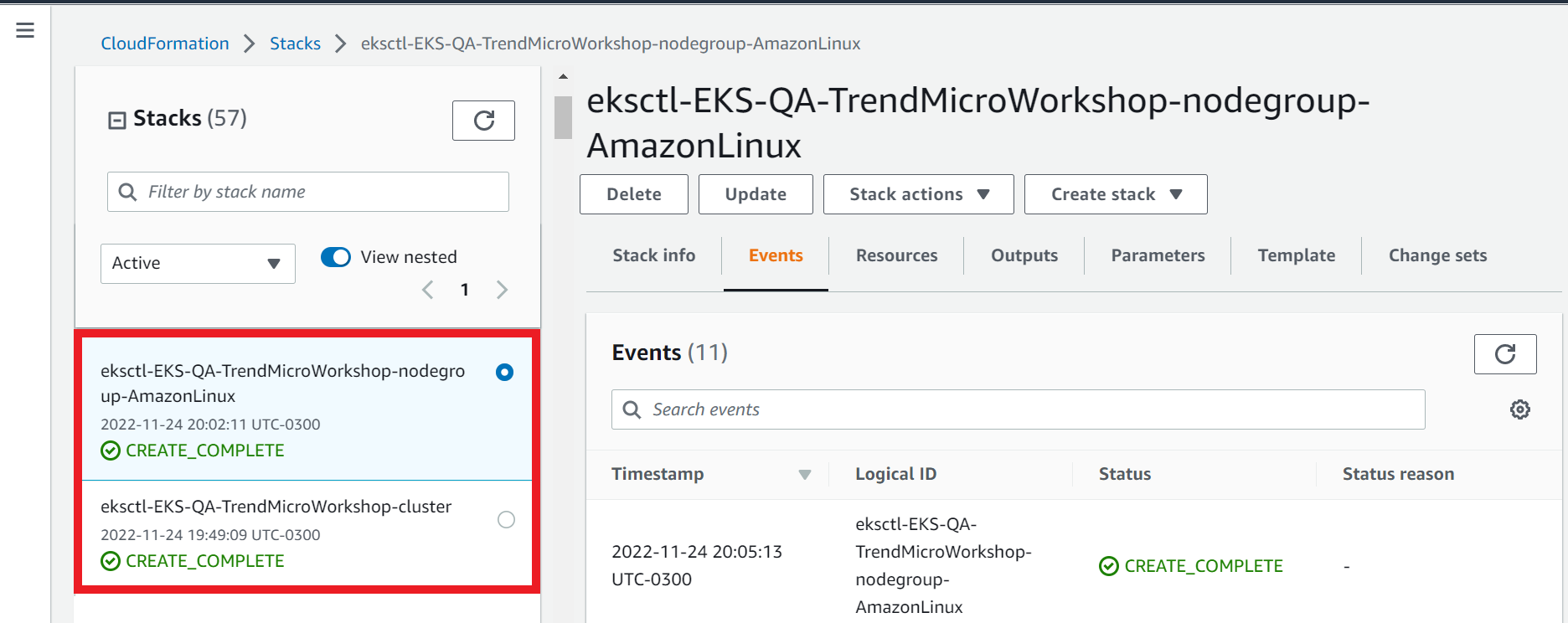Collapse the Stacks panel
Screen dimensions: 1568x623
pyautogui.click(x=117, y=121)
